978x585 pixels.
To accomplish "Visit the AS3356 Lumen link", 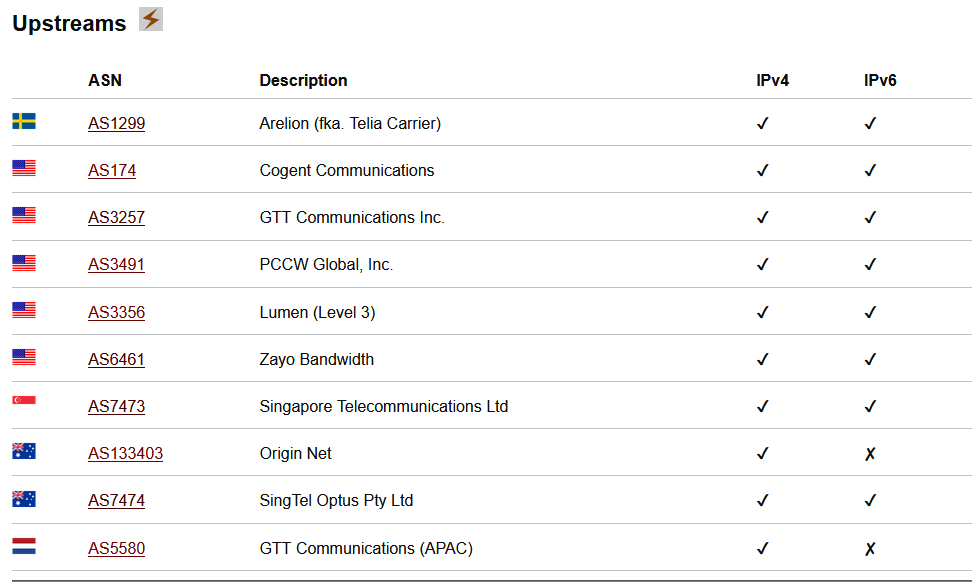I will (117, 312).
